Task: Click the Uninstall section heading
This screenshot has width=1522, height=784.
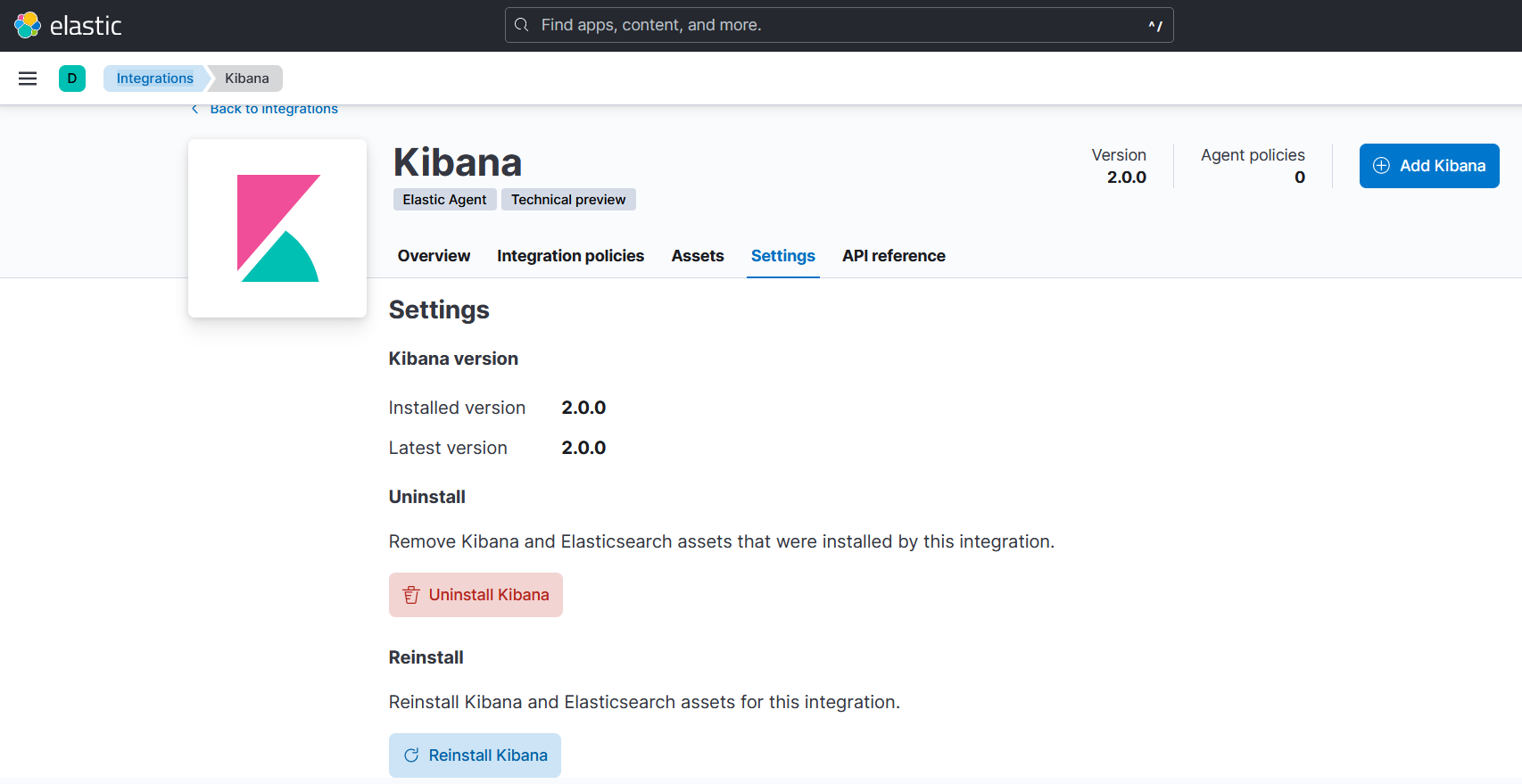Action: [427, 497]
